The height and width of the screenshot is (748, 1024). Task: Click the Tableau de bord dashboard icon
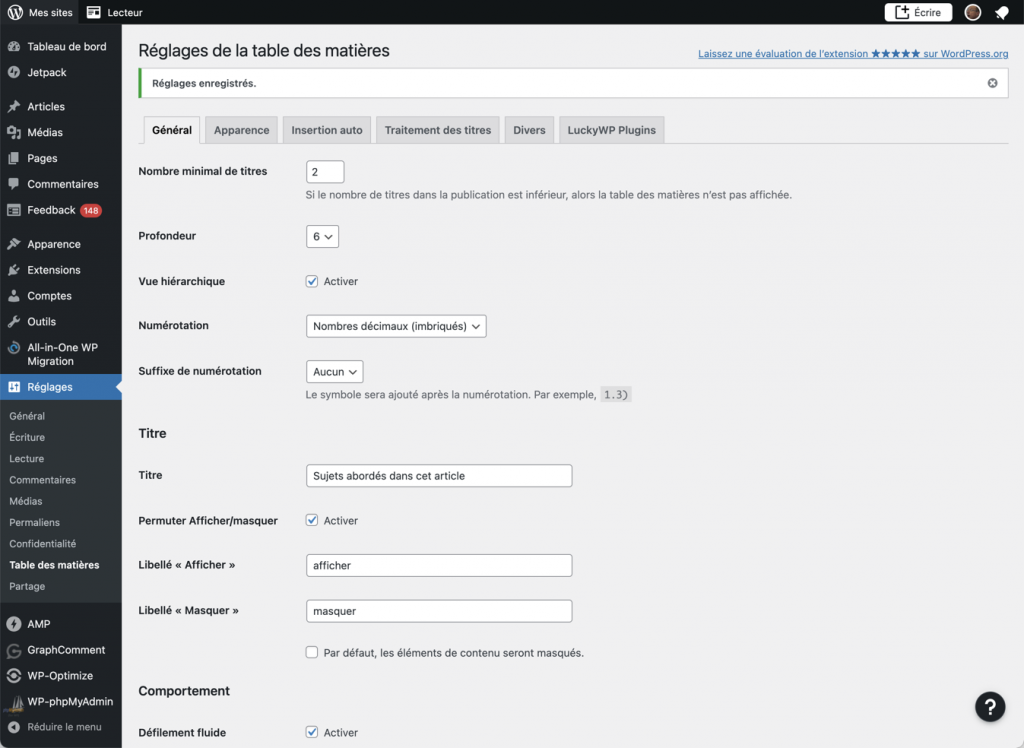point(14,46)
